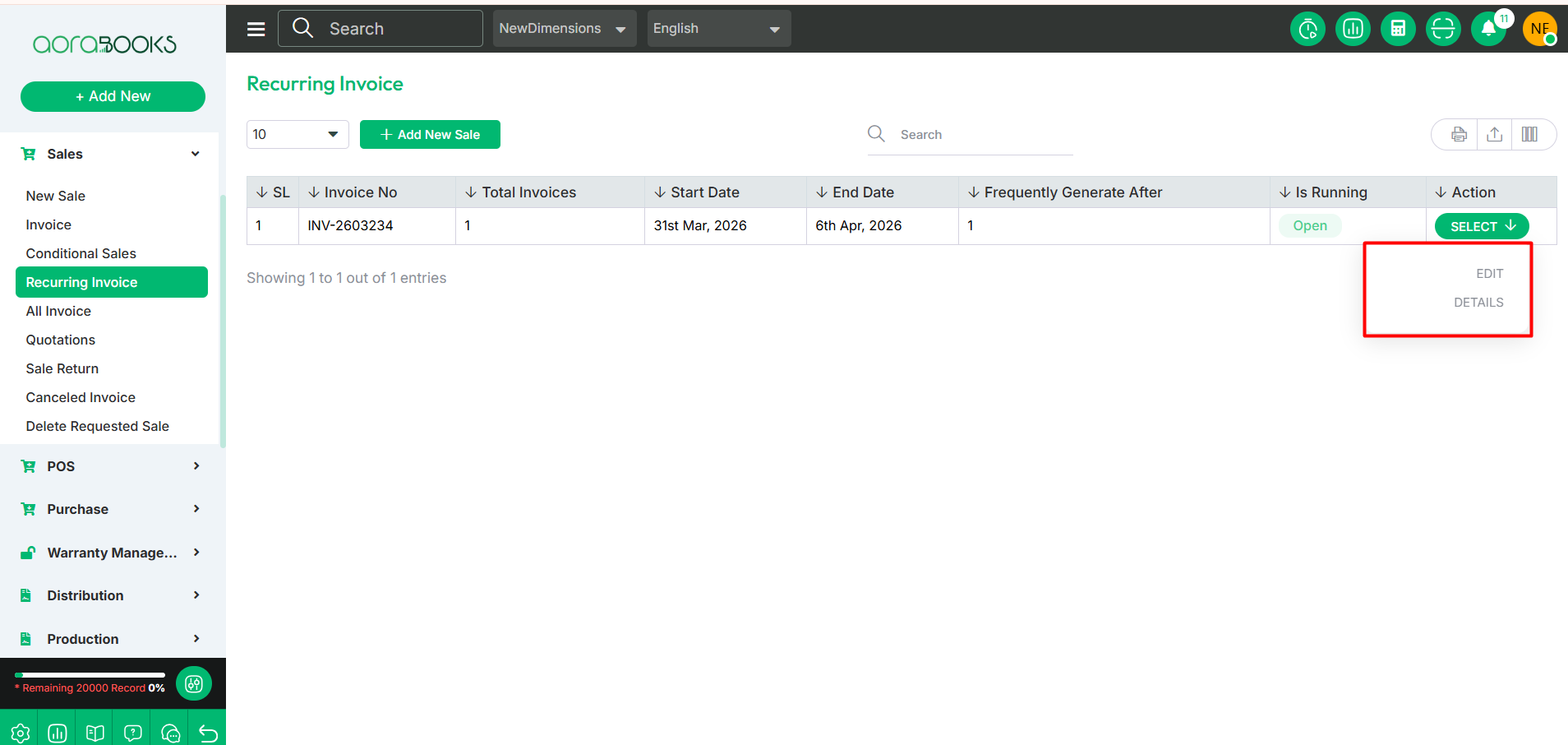Click the magnifier icon in table search
Screen dimensions: 1568x745
(x=877, y=133)
